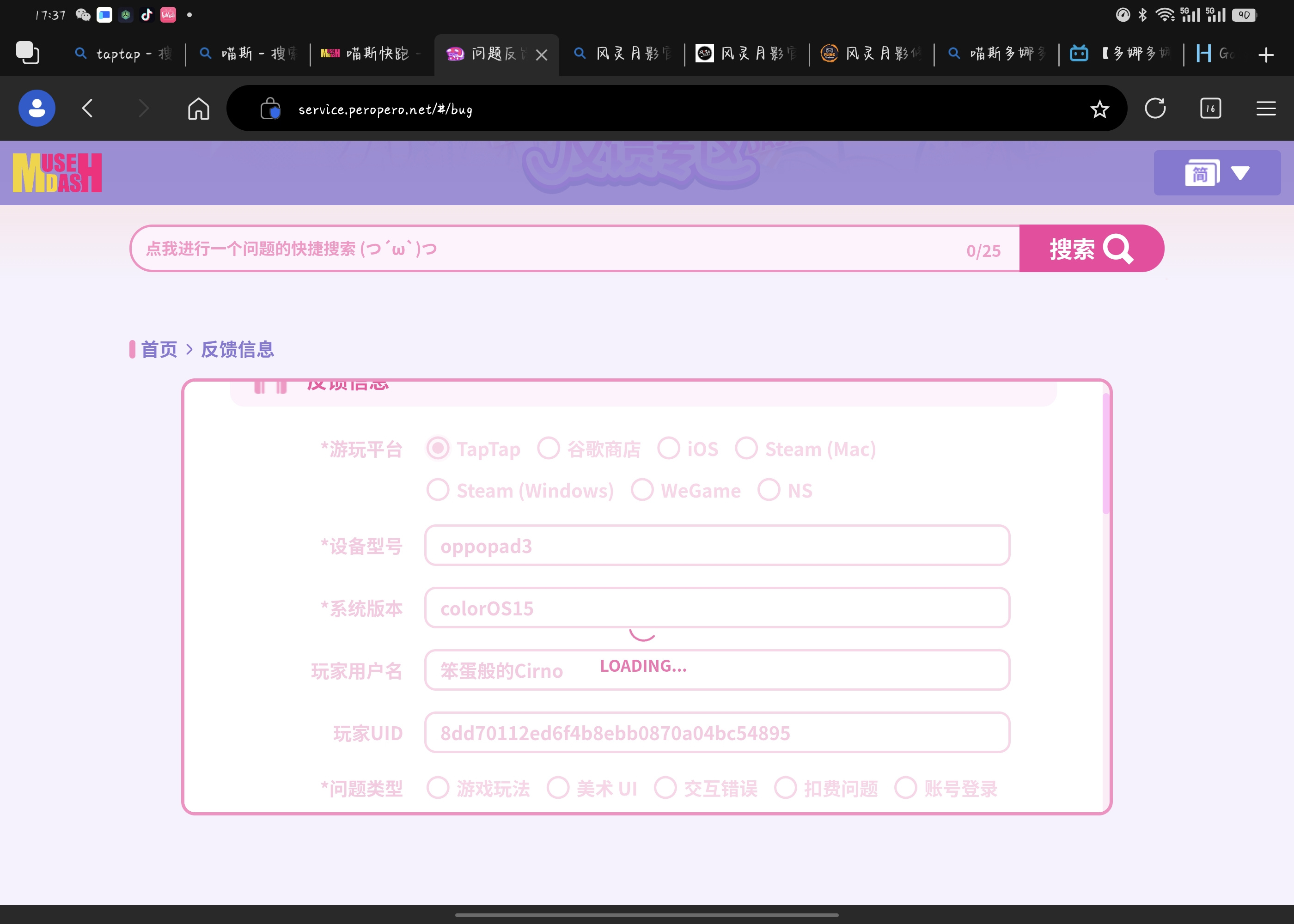Click the pink 搜索 button
1294x924 pixels.
click(1092, 249)
